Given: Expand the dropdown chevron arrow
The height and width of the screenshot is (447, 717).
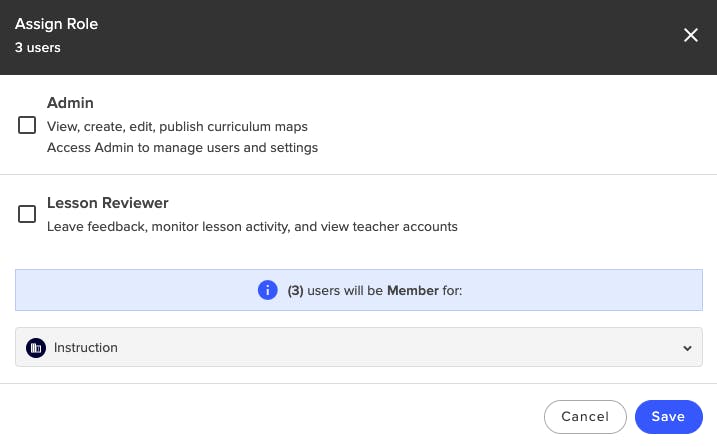Looking at the screenshot, I should [x=687, y=348].
